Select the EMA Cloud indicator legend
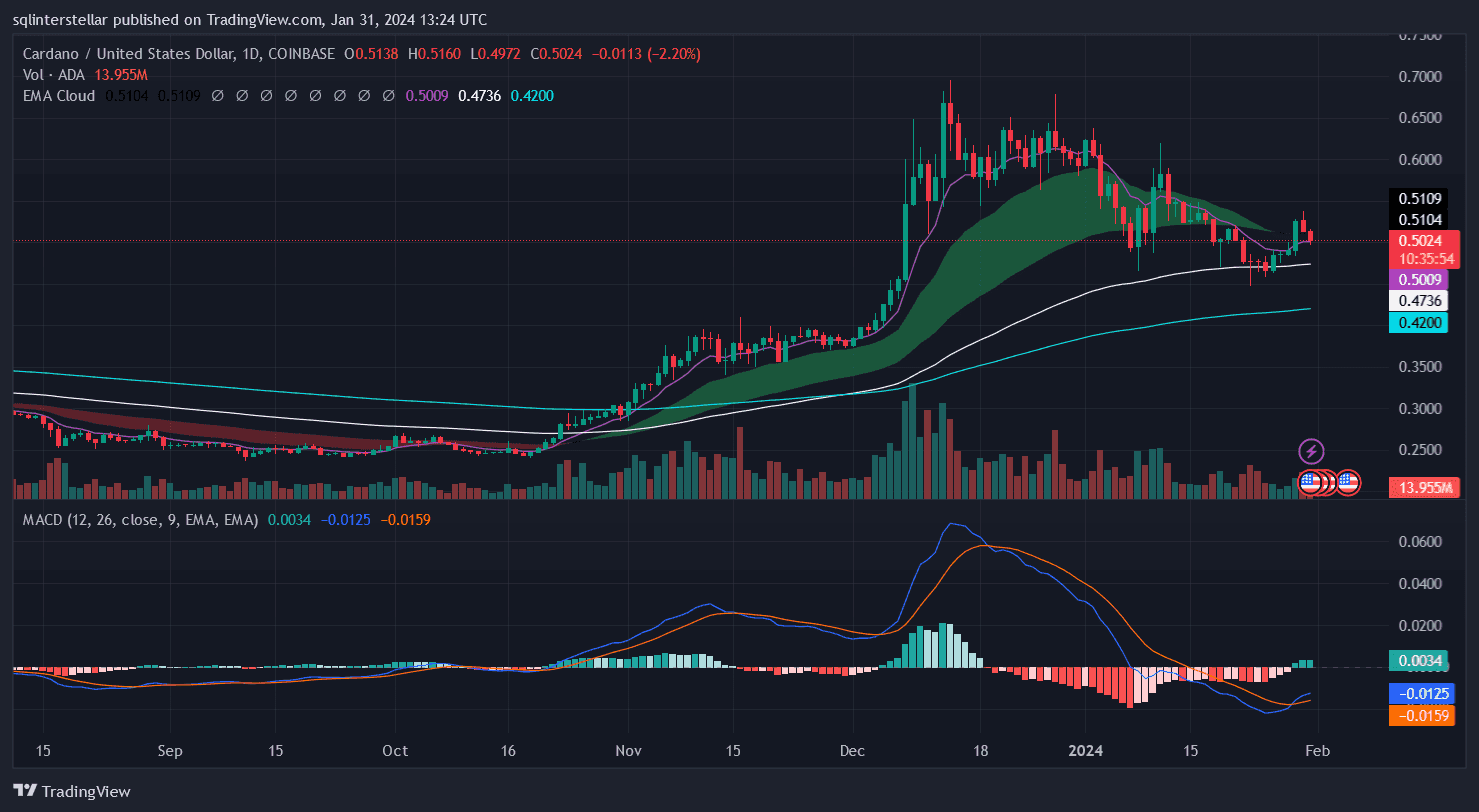The width and height of the screenshot is (1479, 812). point(59,96)
